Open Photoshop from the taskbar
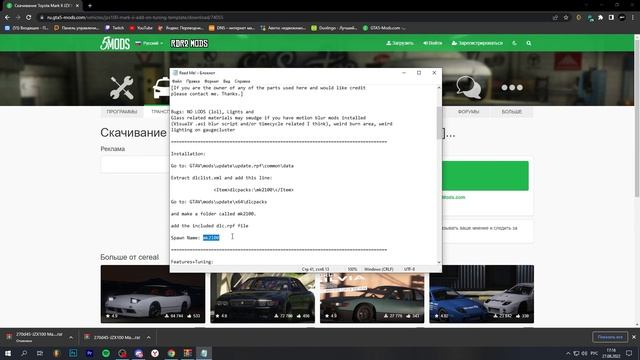This screenshot has height=360, width=640. point(73,353)
